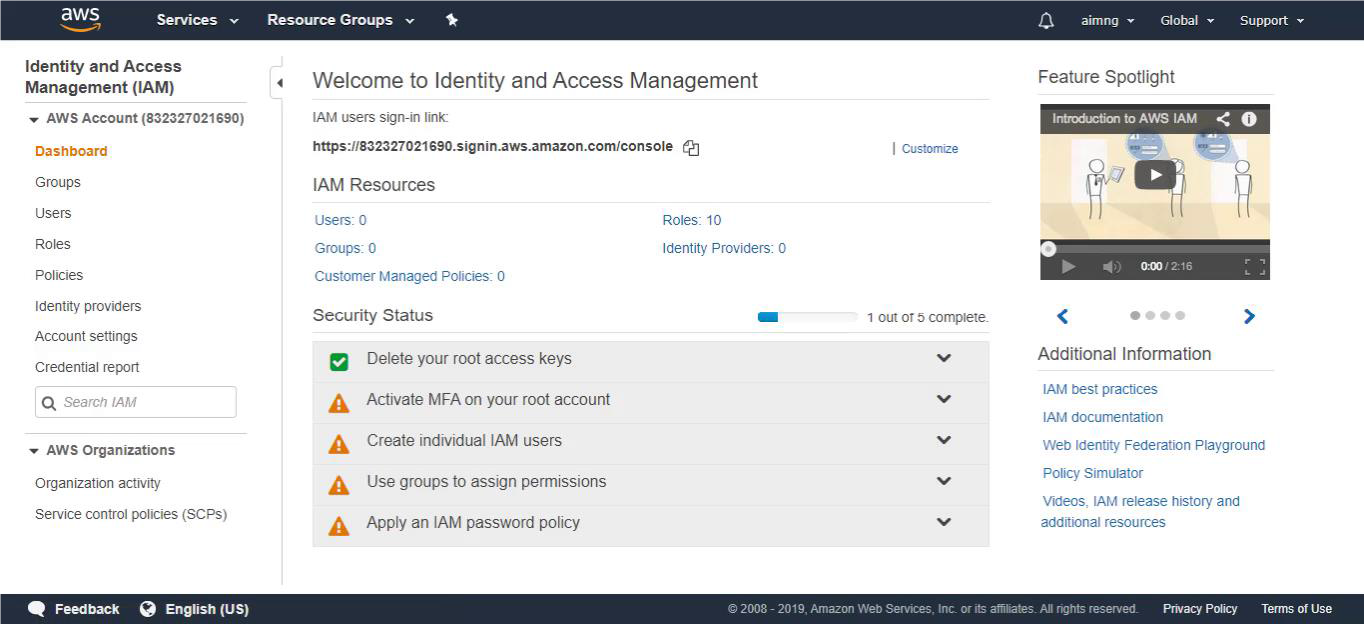Viewport: 1364px width, 624px height.
Task: Open Videos, IAM release history link
Action: click(x=1141, y=511)
